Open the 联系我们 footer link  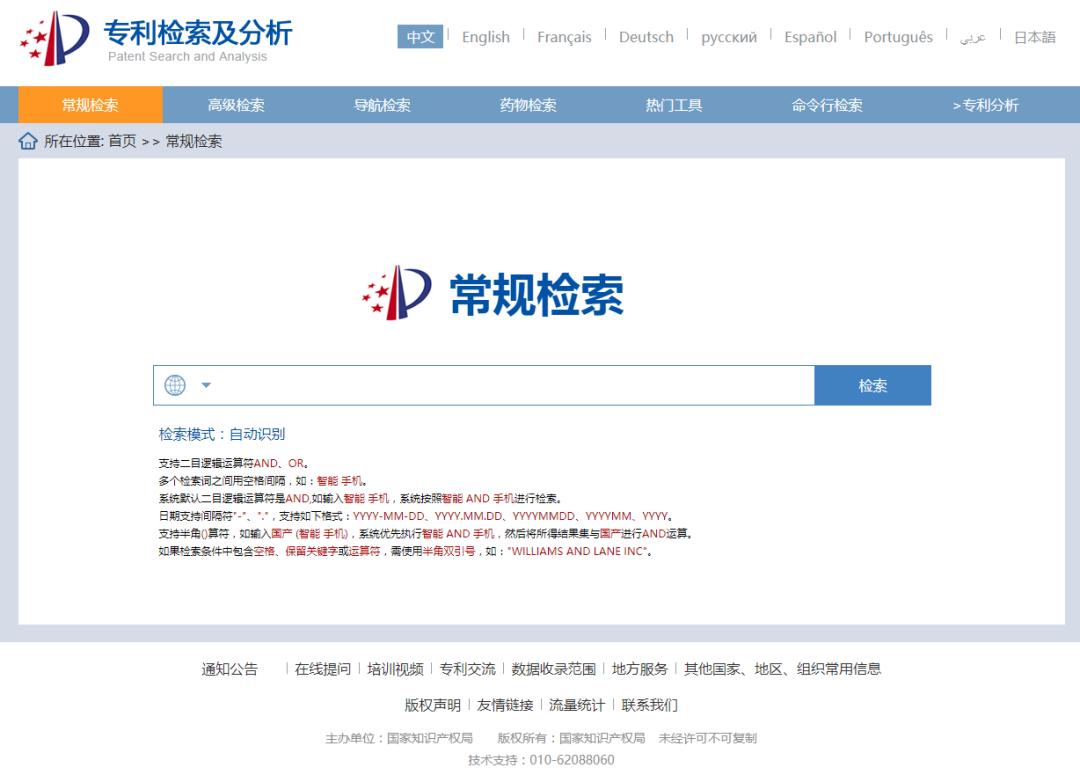[652, 704]
